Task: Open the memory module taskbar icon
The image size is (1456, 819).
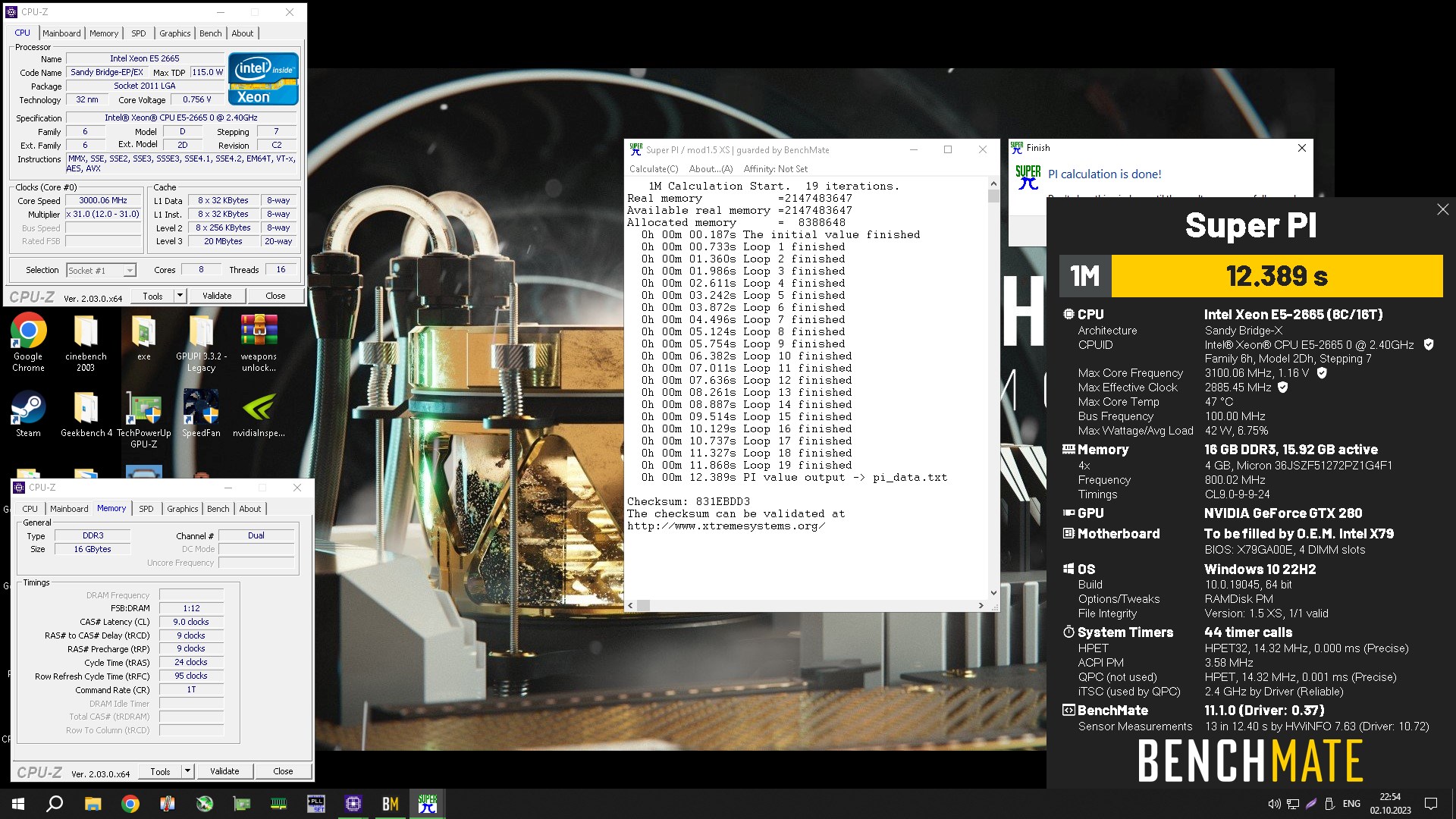Action: click(x=279, y=804)
